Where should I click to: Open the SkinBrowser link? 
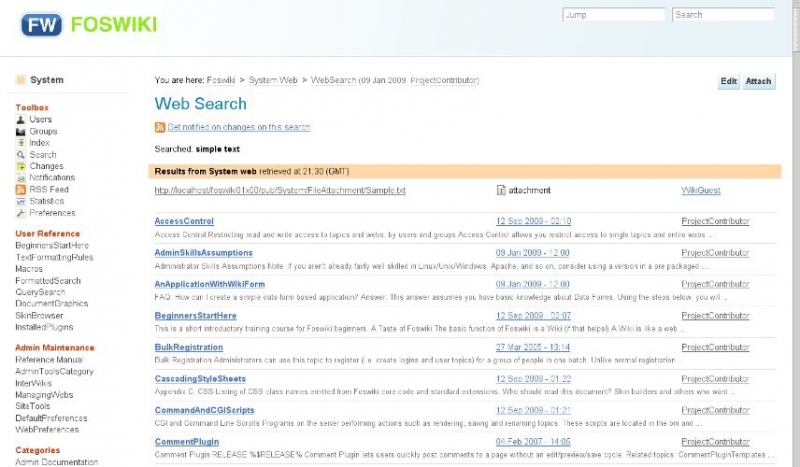(39, 315)
